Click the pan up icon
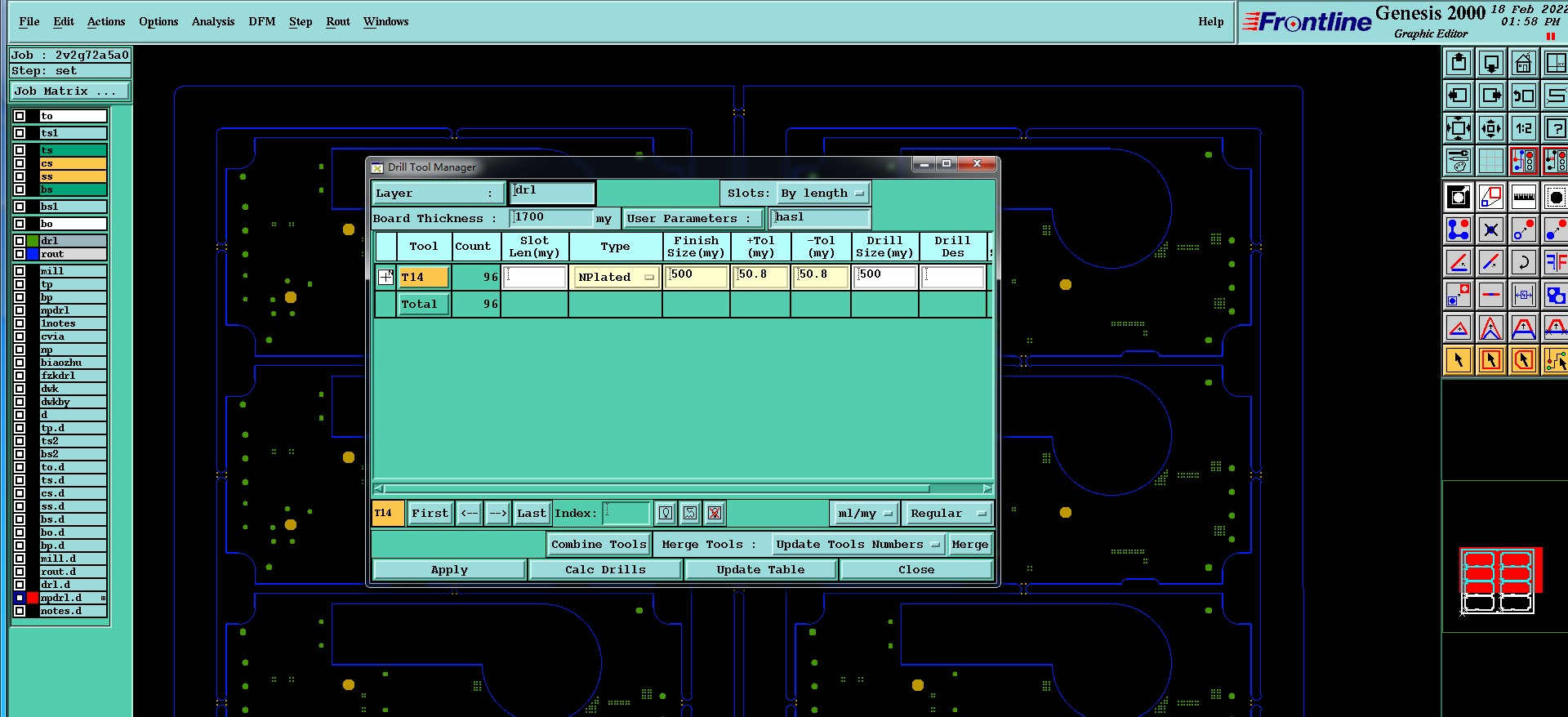This screenshot has width=1568, height=717. pyautogui.click(x=1459, y=63)
